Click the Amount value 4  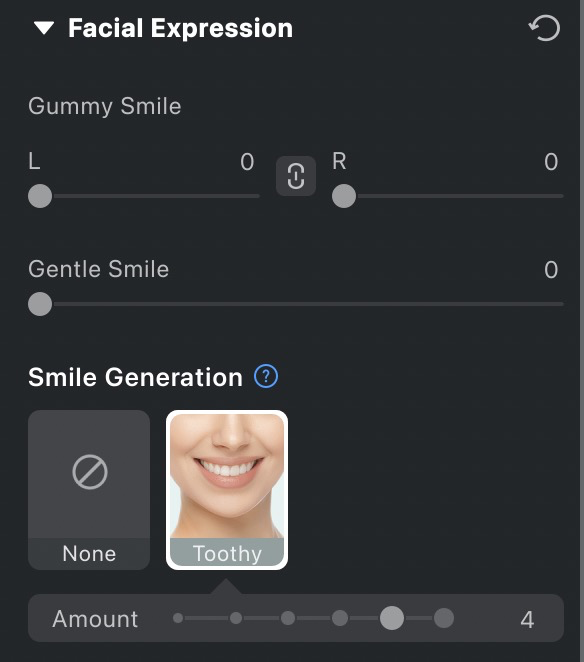coord(527,619)
